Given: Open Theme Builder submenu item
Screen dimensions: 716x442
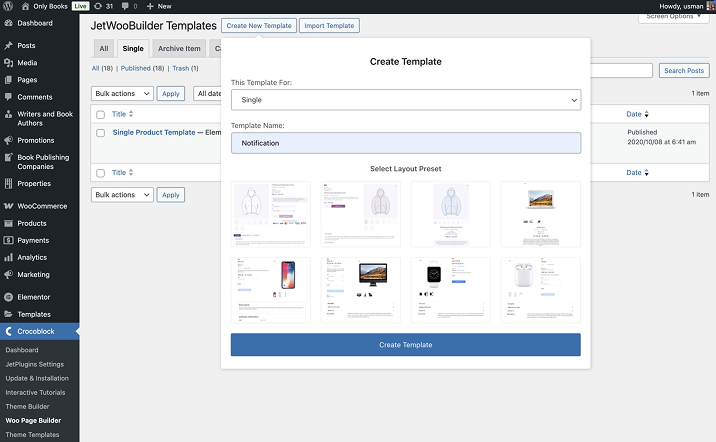Looking at the screenshot, I should pyautogui.click(x=27, y=406).
